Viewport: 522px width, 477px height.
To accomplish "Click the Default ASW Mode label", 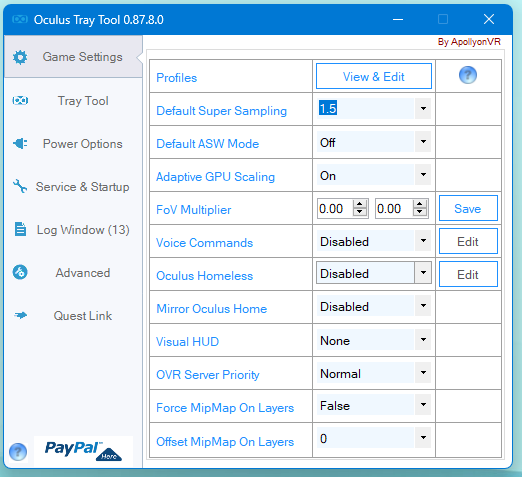I will pyautogui.click(x=207, y=144).
